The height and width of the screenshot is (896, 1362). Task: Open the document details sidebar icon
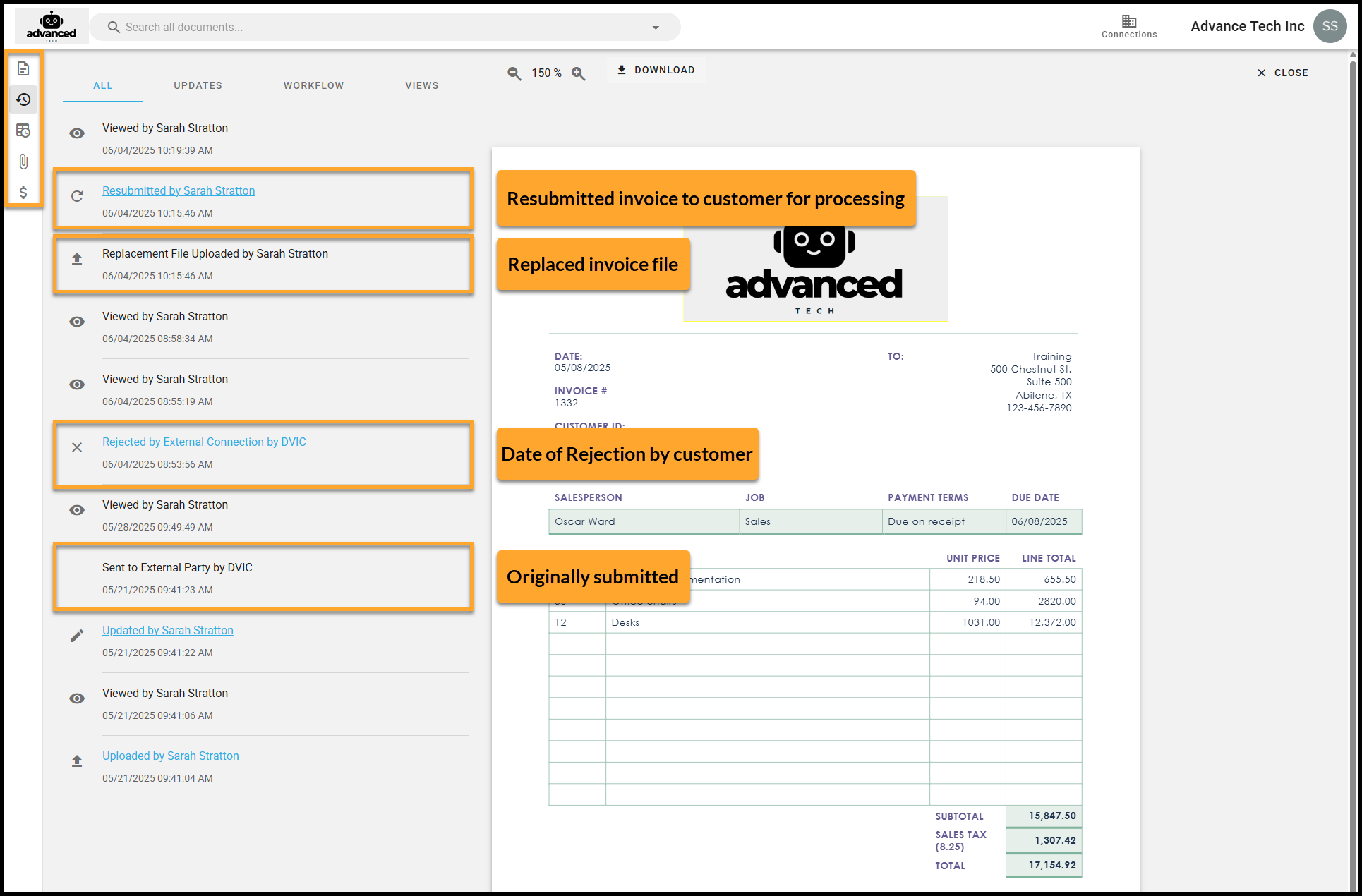23,69
